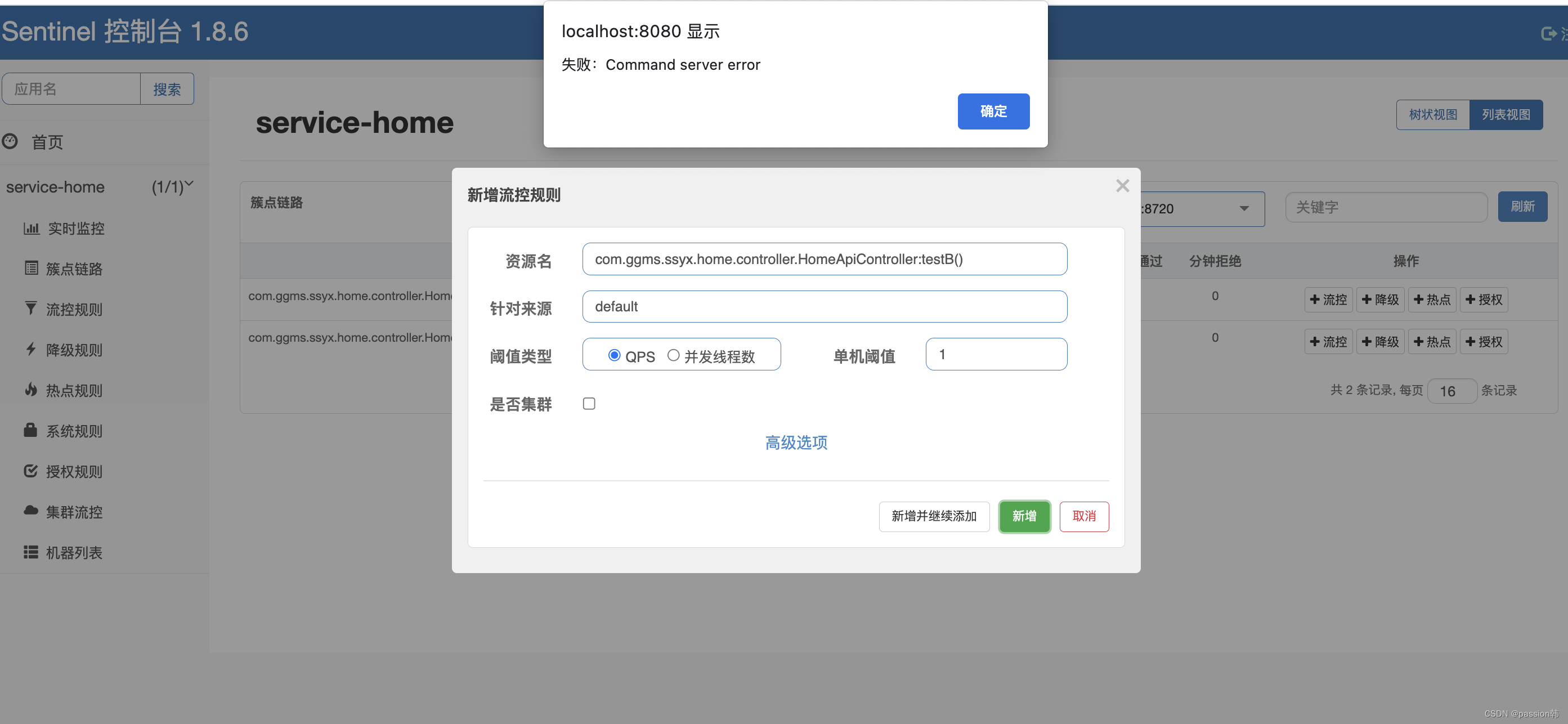Screen dimensions: 1568x724
Task: Open the cluster link list icon
Action: point(31,269)
